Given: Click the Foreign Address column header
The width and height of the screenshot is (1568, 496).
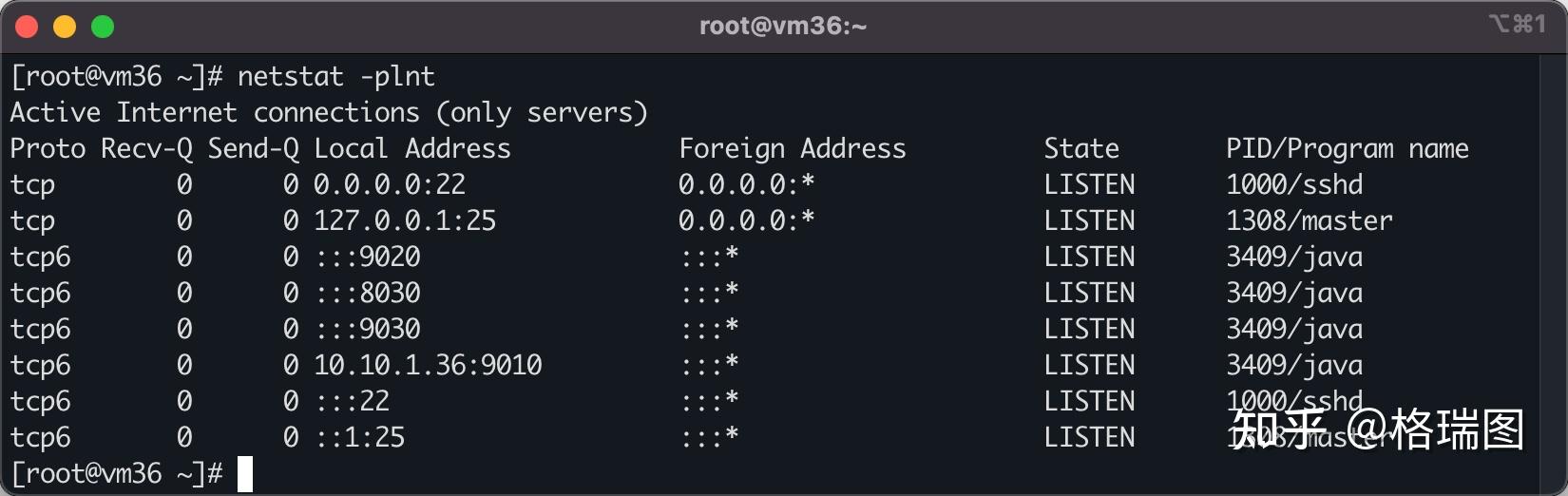Looking at the screenshot, I should (793, 148).
